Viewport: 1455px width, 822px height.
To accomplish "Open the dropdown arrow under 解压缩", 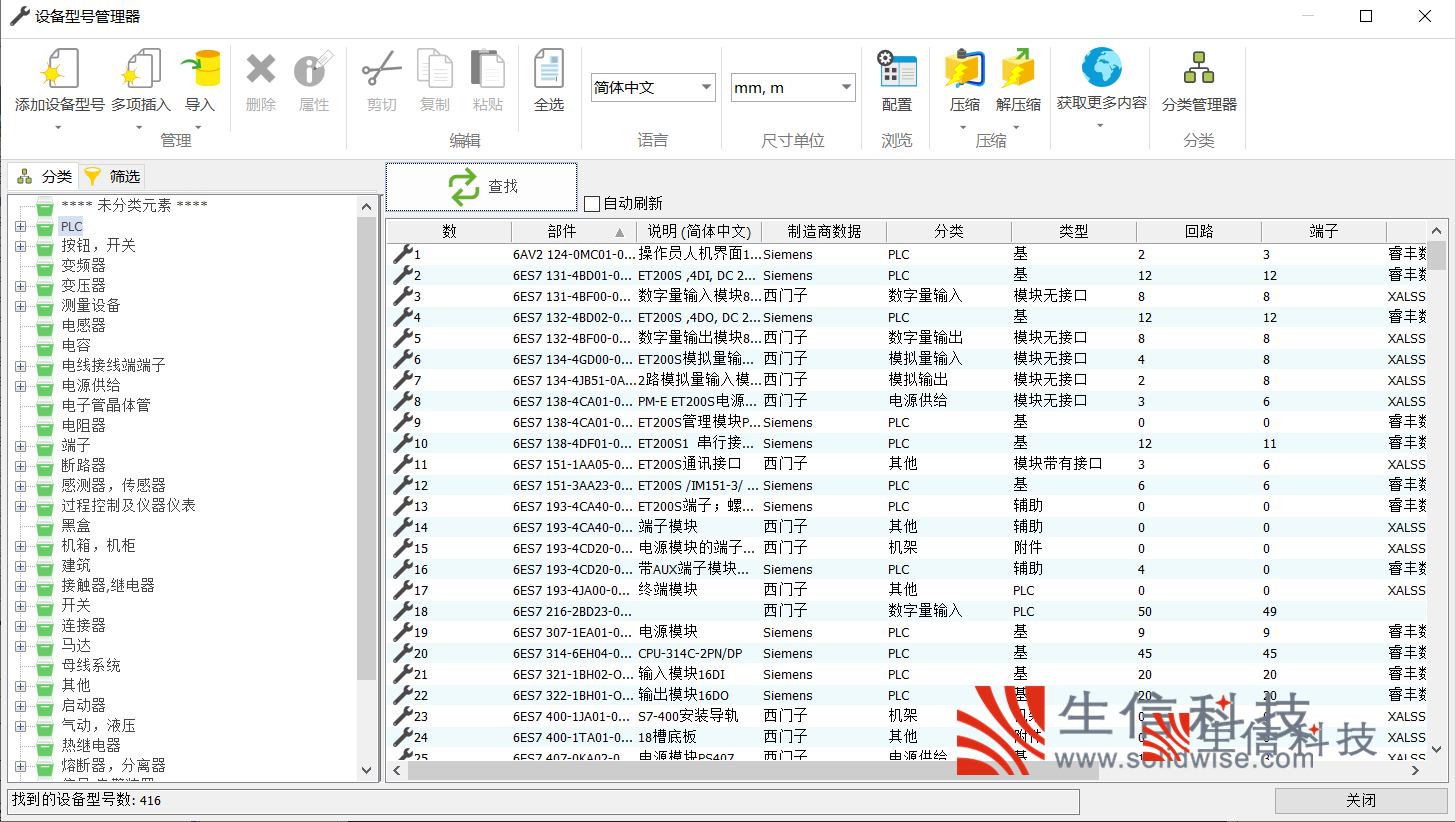I will (x=1018, y=127).
